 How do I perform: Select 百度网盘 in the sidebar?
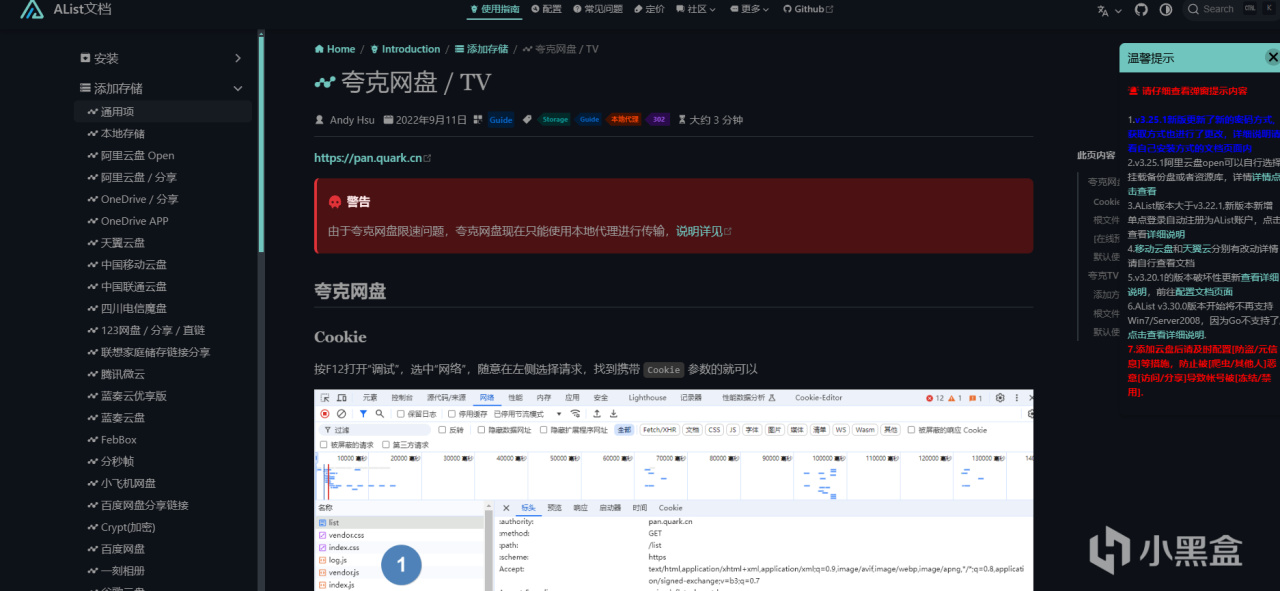coord(162,549)
